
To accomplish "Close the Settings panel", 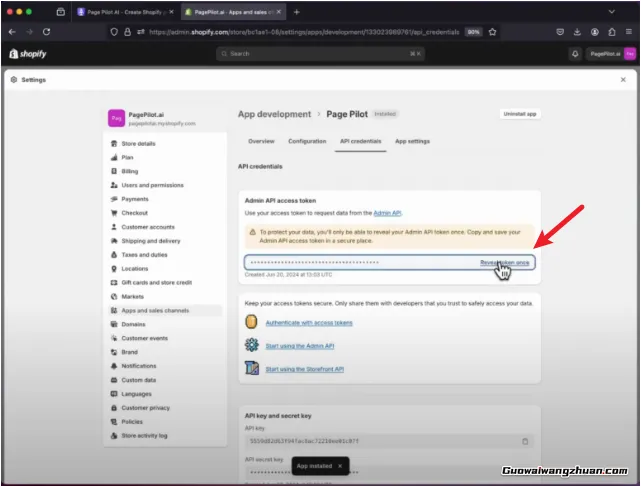I will (623, 79).
